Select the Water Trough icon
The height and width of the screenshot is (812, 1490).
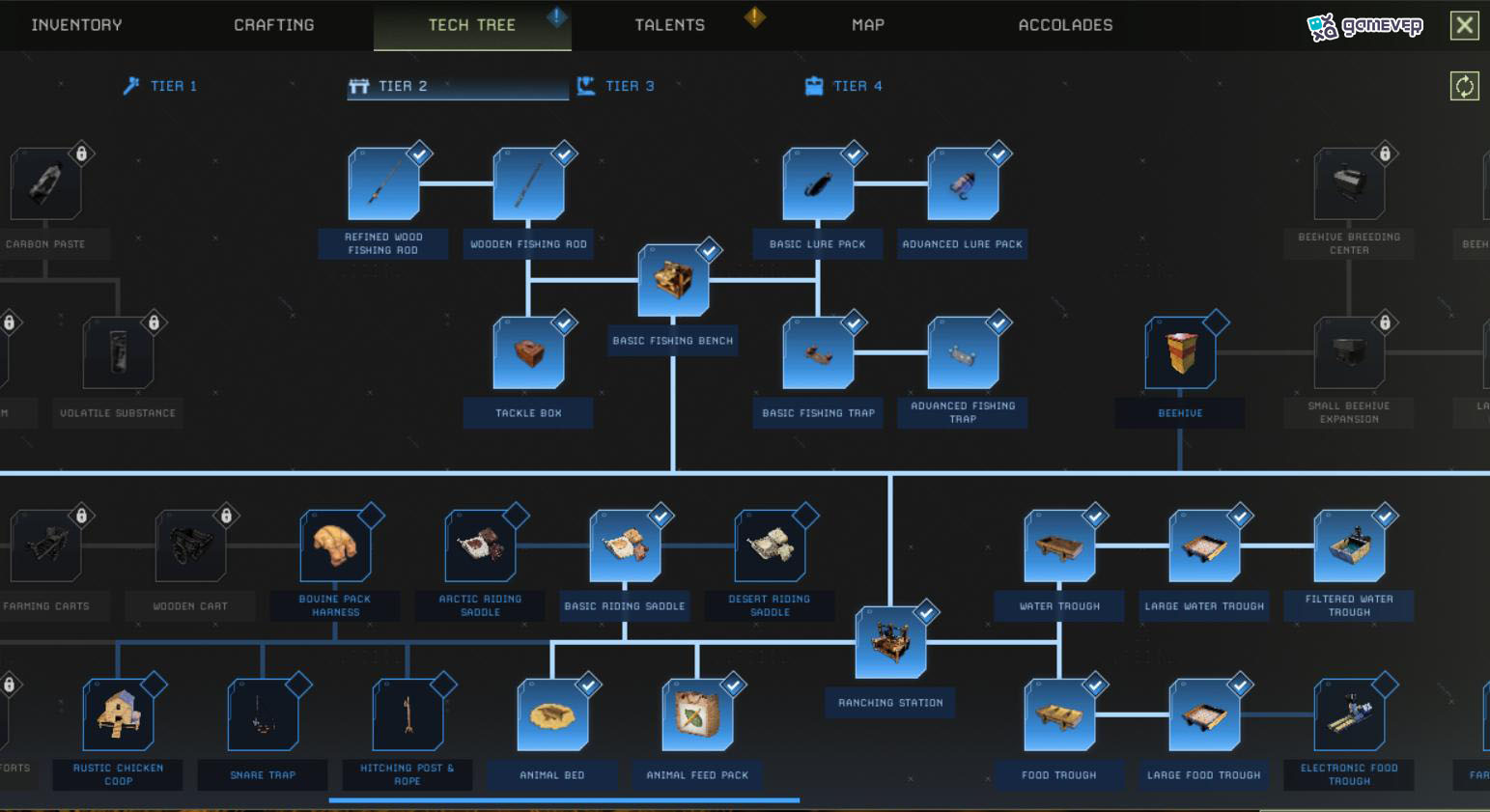pos(1059,546)
